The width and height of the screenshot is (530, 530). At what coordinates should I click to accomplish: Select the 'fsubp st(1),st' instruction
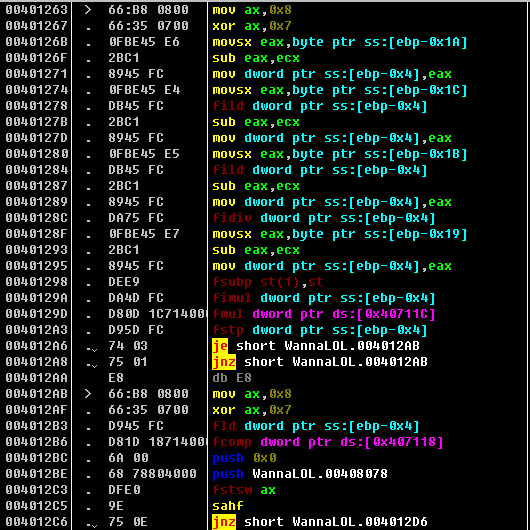point(268,282)
